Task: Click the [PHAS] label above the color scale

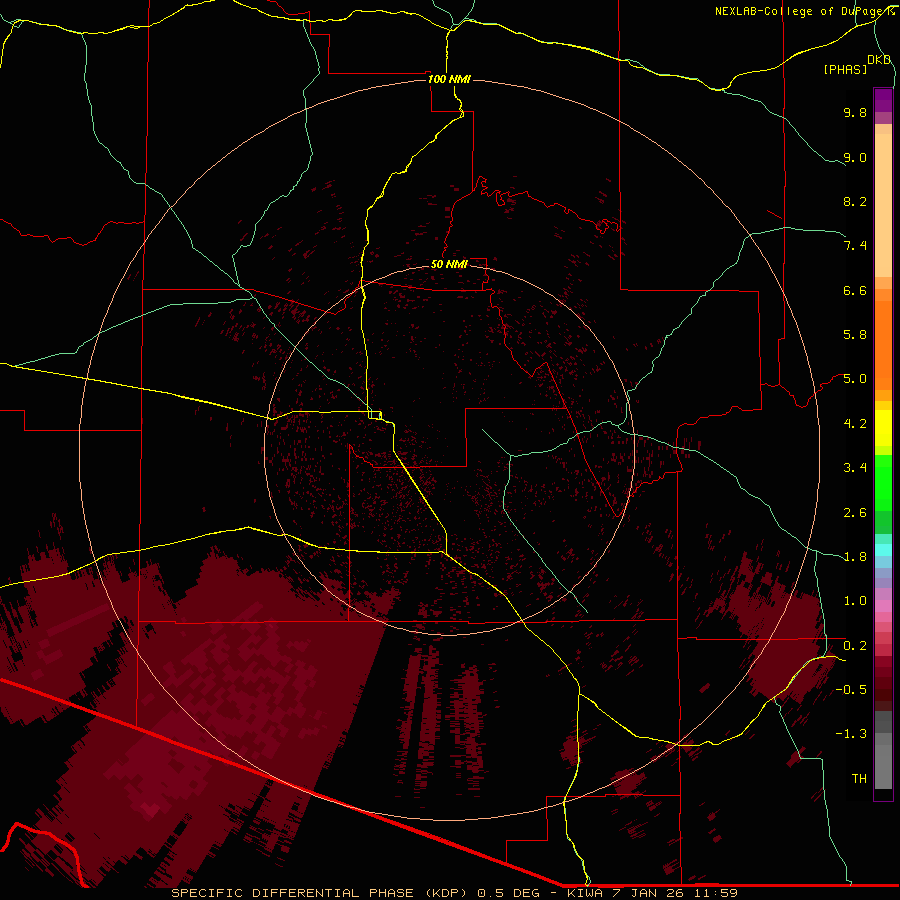Action: (845, 69)
